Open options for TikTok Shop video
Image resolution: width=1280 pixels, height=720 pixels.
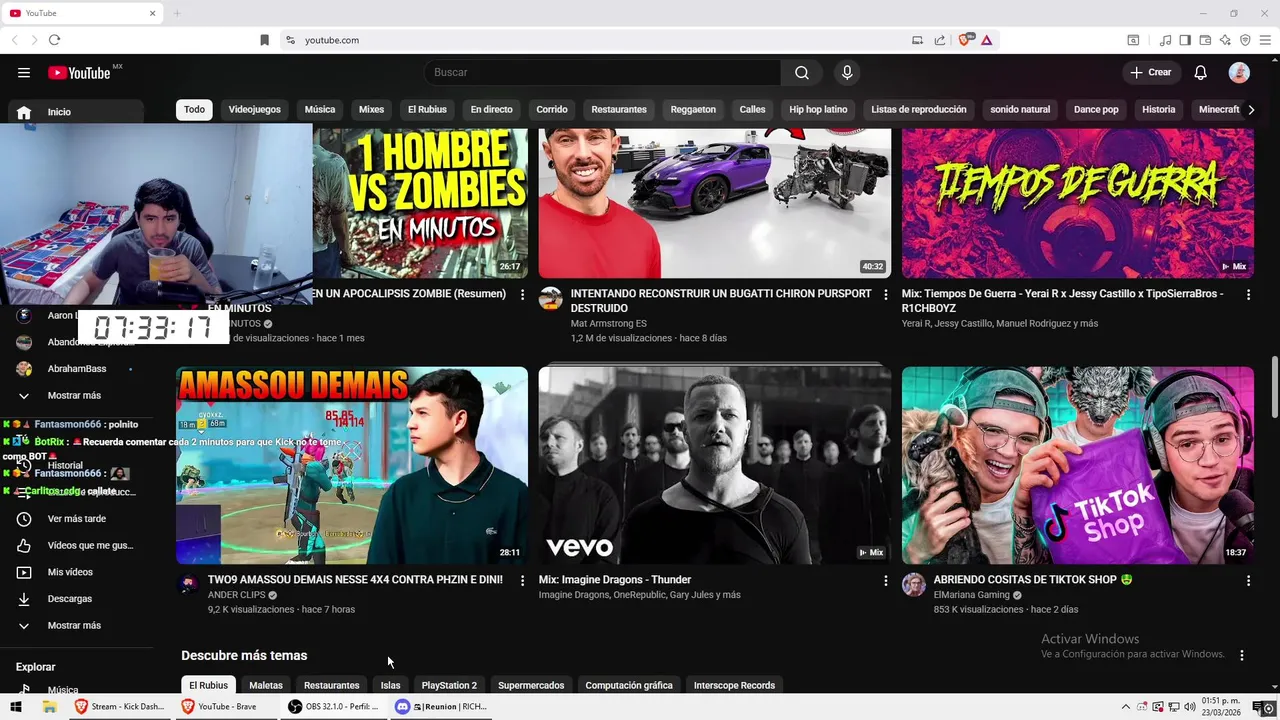(x=1248, y=580)
